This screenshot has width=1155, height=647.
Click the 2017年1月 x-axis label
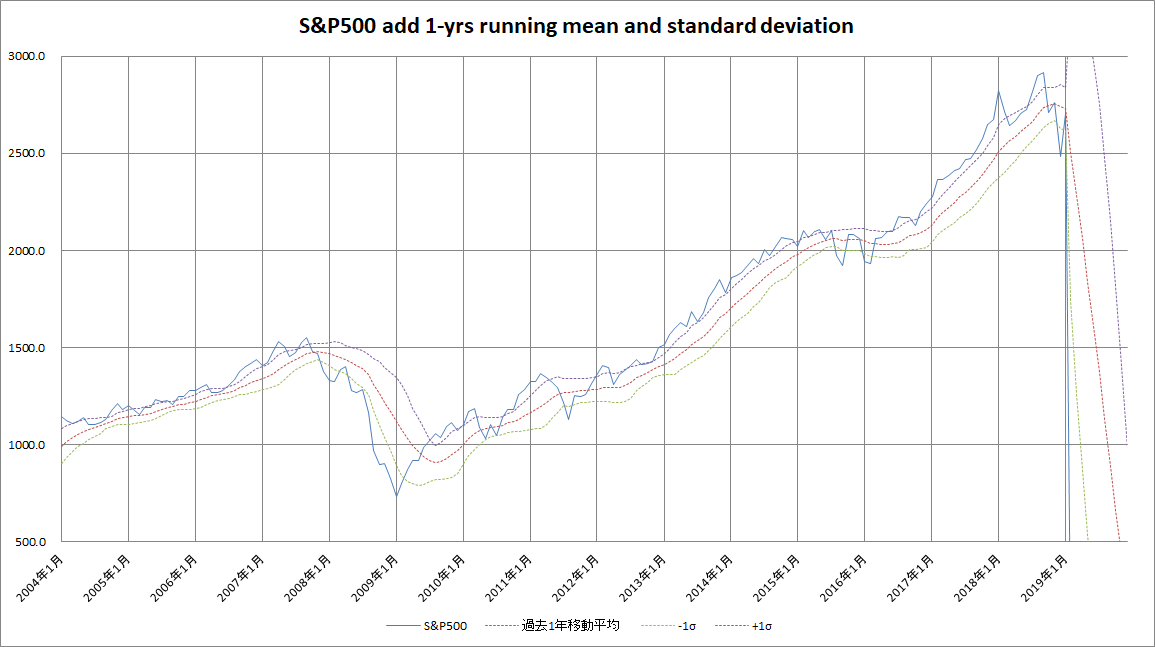click(910, 579)
